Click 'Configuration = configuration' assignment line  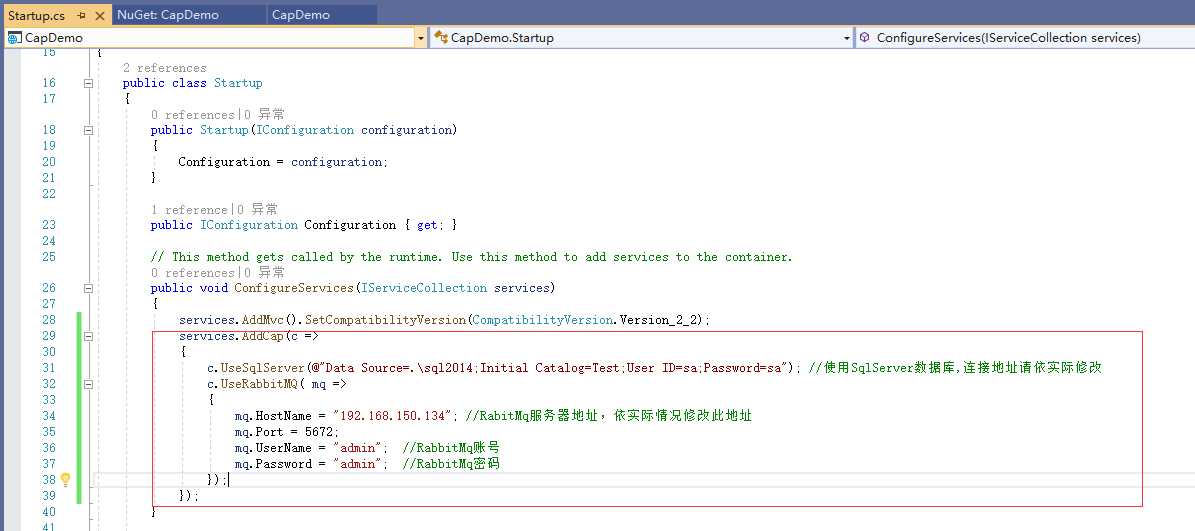[283, 162]
